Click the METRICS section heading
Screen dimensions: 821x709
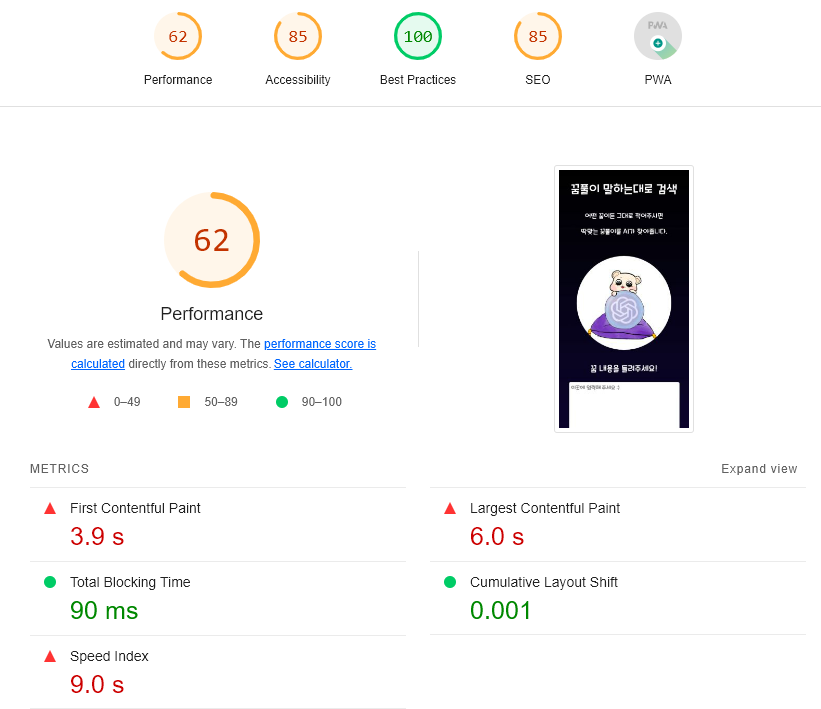coord(59,469)
